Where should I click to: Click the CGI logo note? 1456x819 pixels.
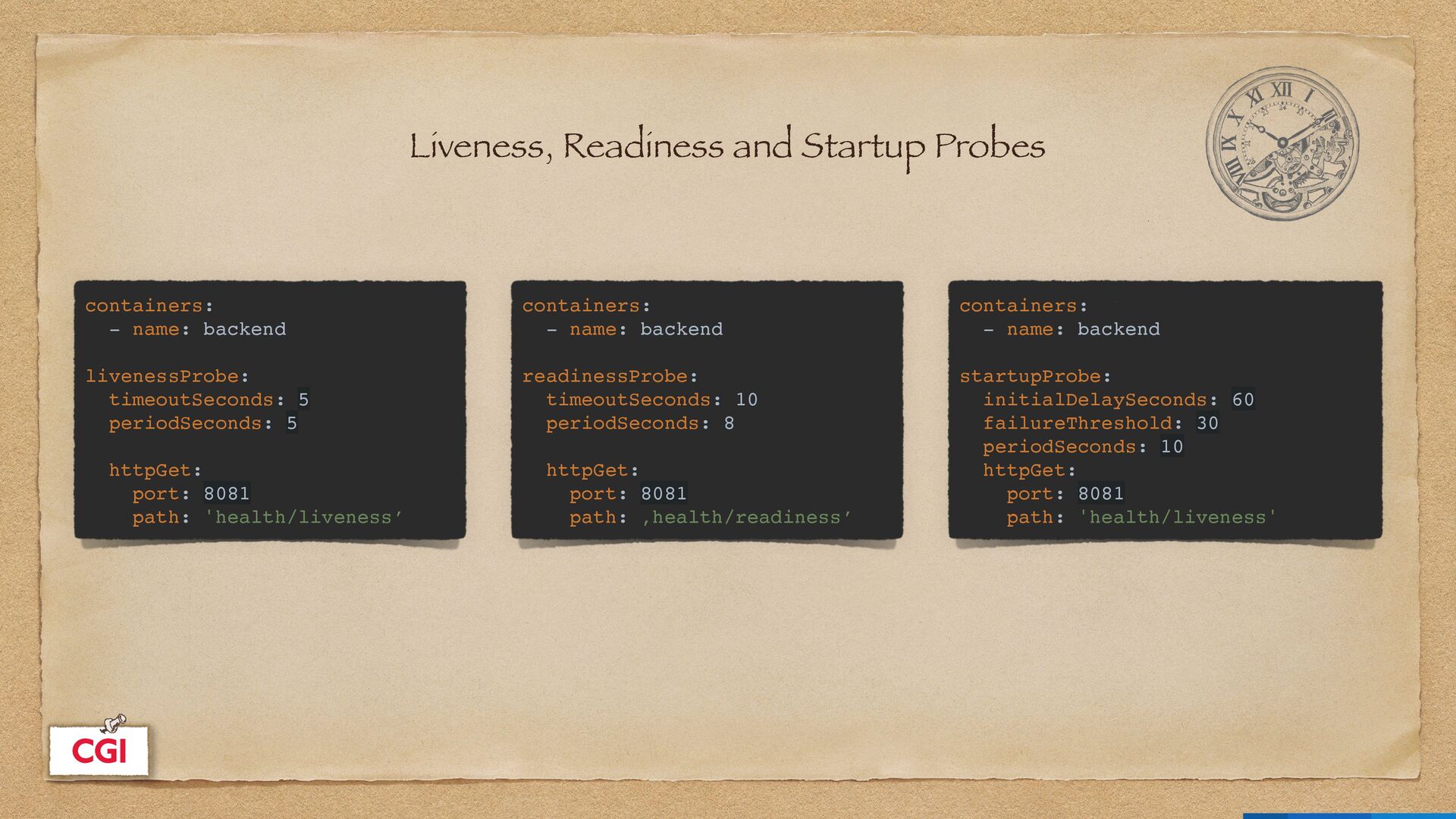(99, 751)
